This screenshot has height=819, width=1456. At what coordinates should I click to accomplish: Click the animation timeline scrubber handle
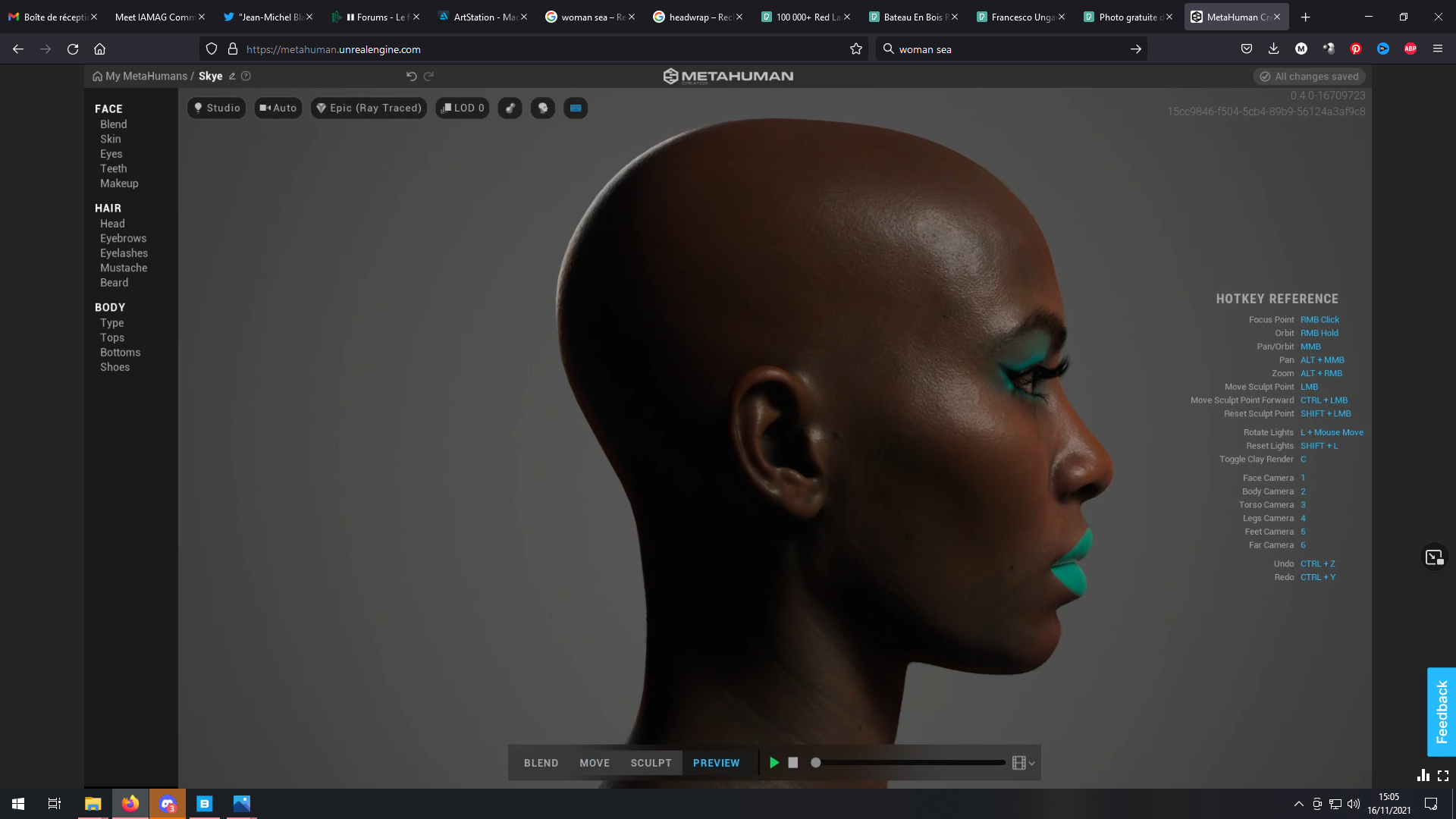[x=816, y=763]
